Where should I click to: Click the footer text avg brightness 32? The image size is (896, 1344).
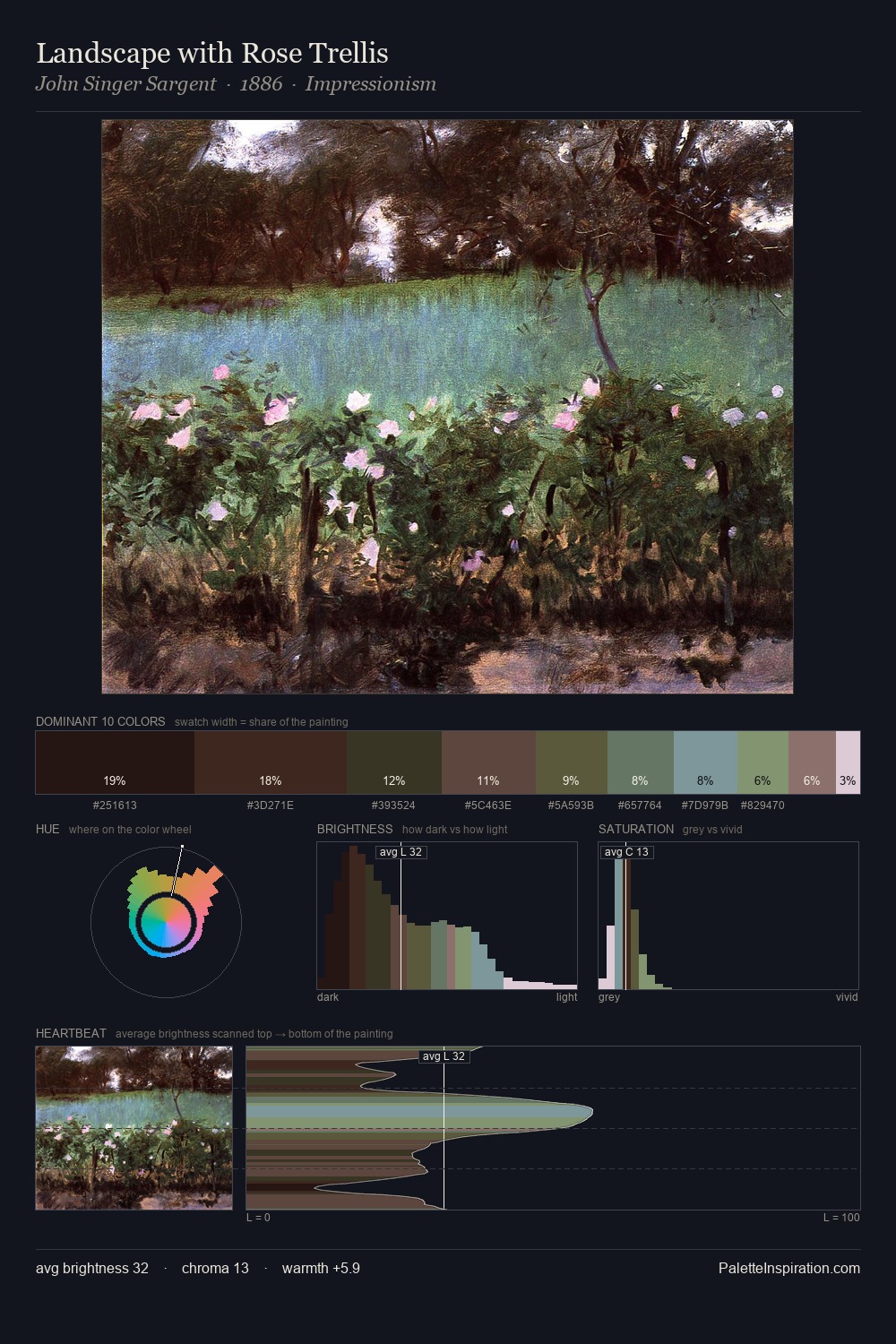click(92, 1269)
